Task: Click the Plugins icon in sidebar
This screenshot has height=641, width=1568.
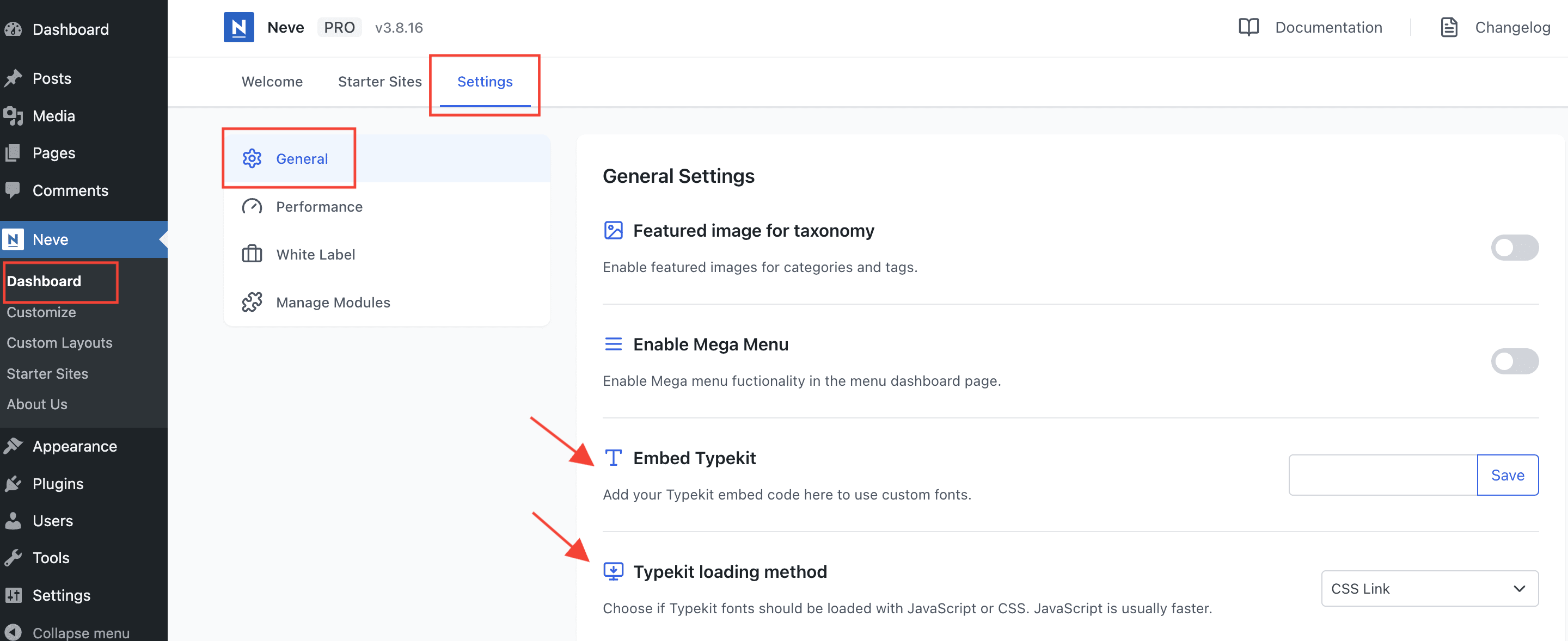Action: pos(13,484)
